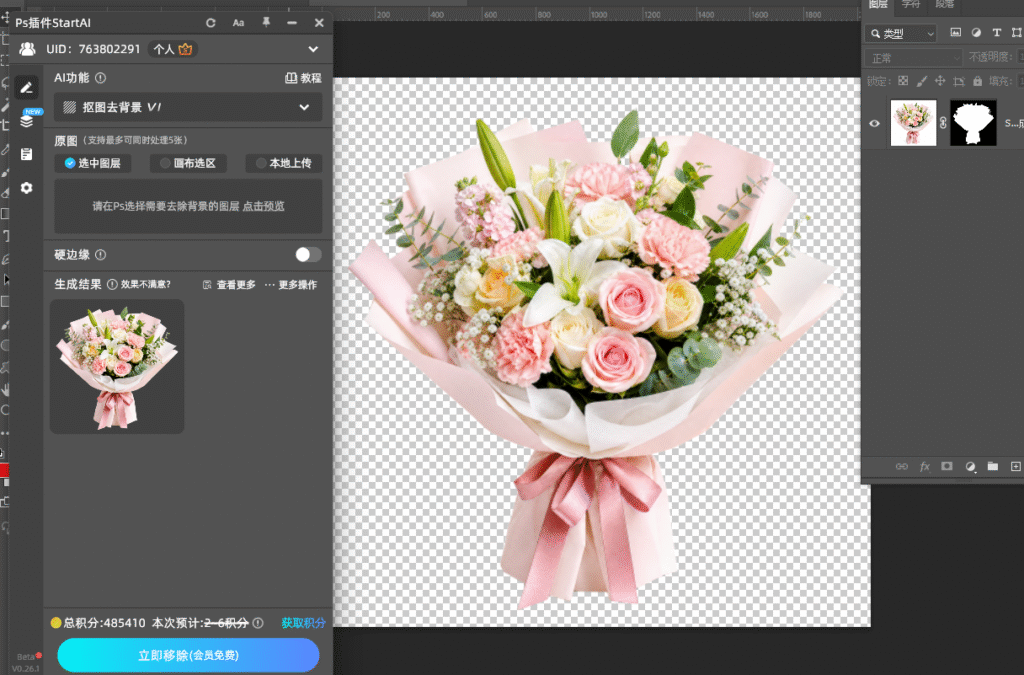Switch to the 字符 tab

[x=911, y=5]
